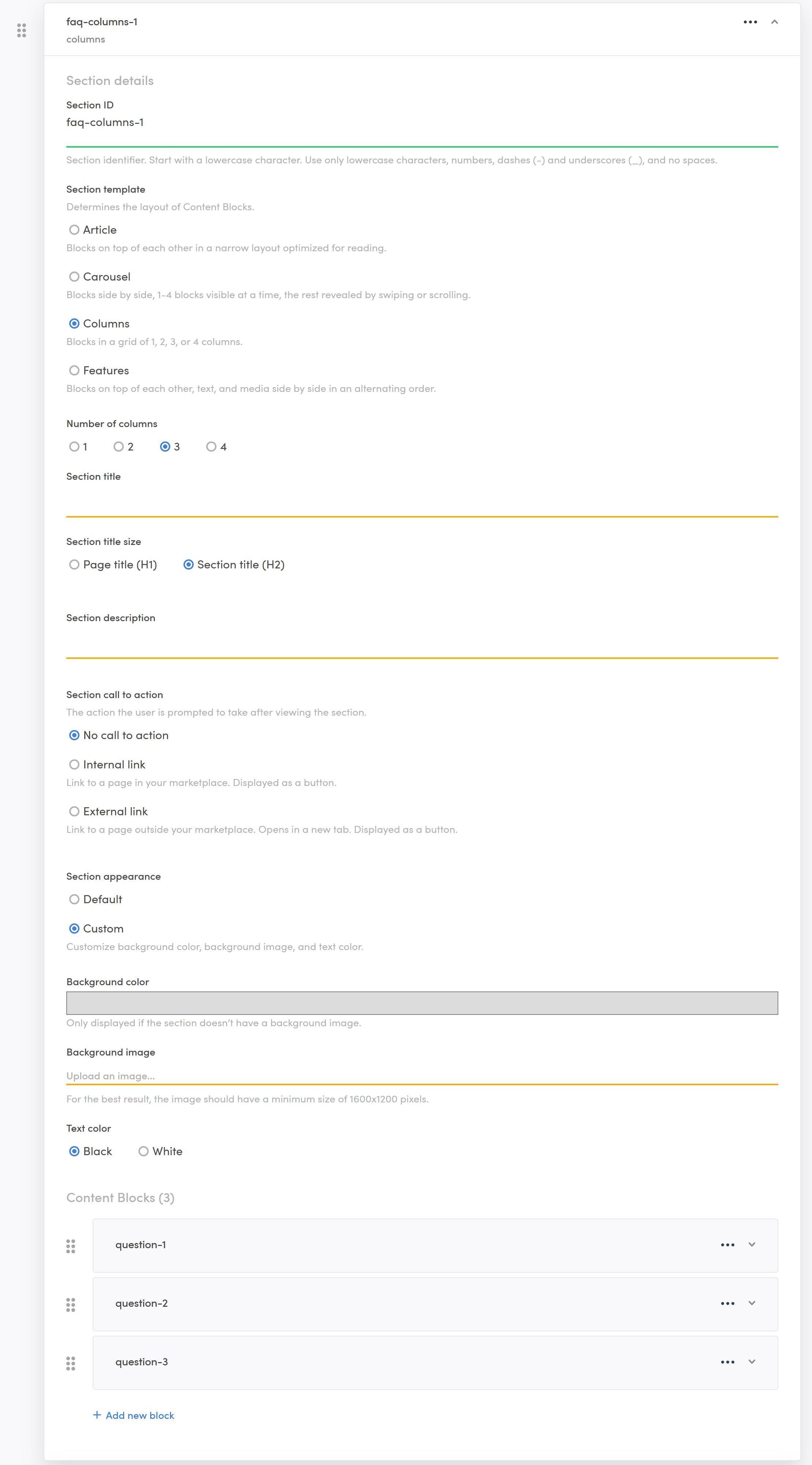Click the Upload an image field
Screen dimensions: 812x1465
422,1075
